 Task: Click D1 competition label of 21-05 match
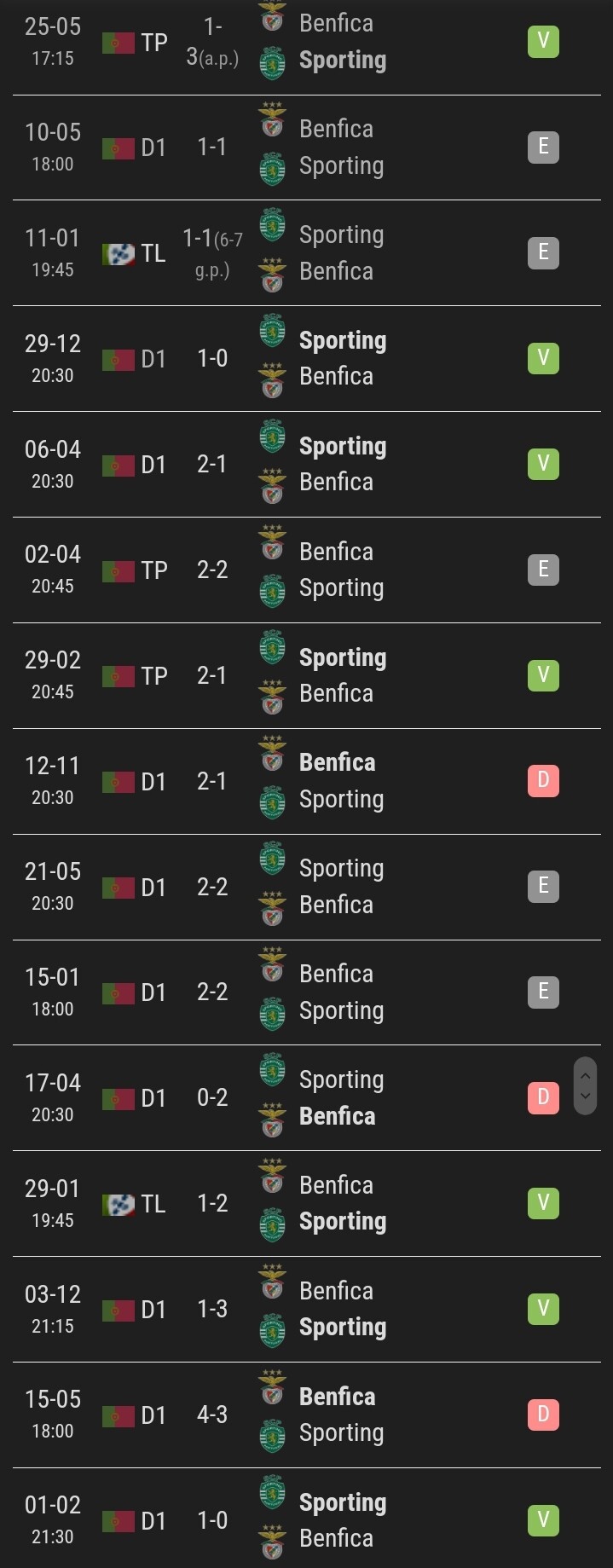coord(153,888)
